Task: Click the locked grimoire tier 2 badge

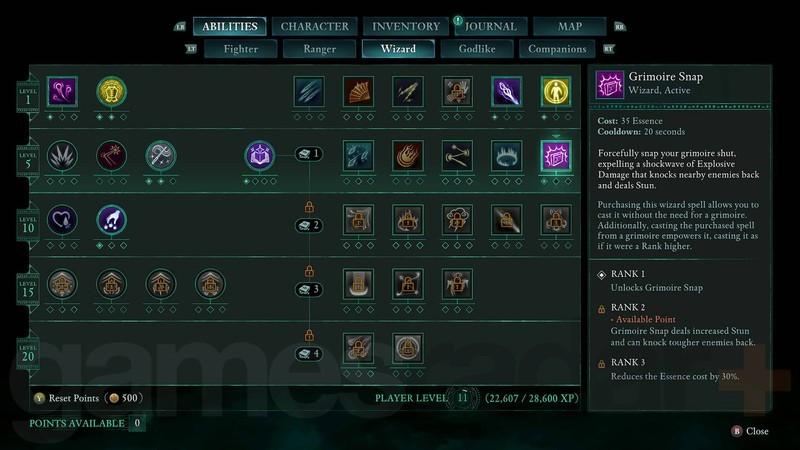Action: 309,225
